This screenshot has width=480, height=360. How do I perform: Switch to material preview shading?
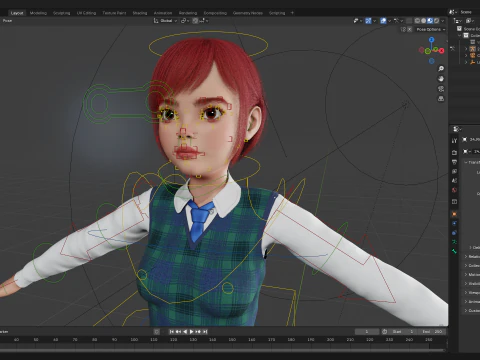click(x=430, y=21)
